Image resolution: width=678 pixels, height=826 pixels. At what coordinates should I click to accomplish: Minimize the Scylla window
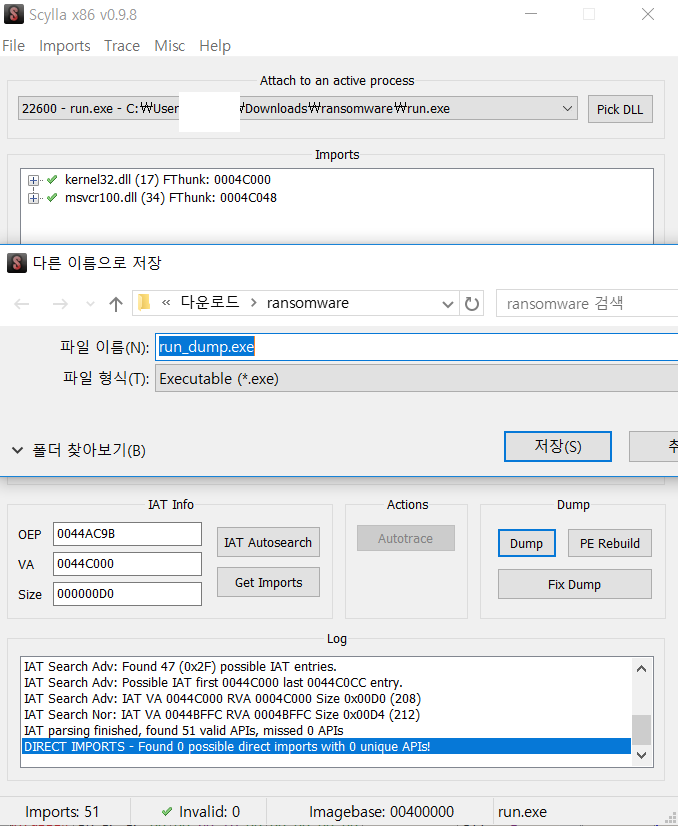[x=531, y=14]
